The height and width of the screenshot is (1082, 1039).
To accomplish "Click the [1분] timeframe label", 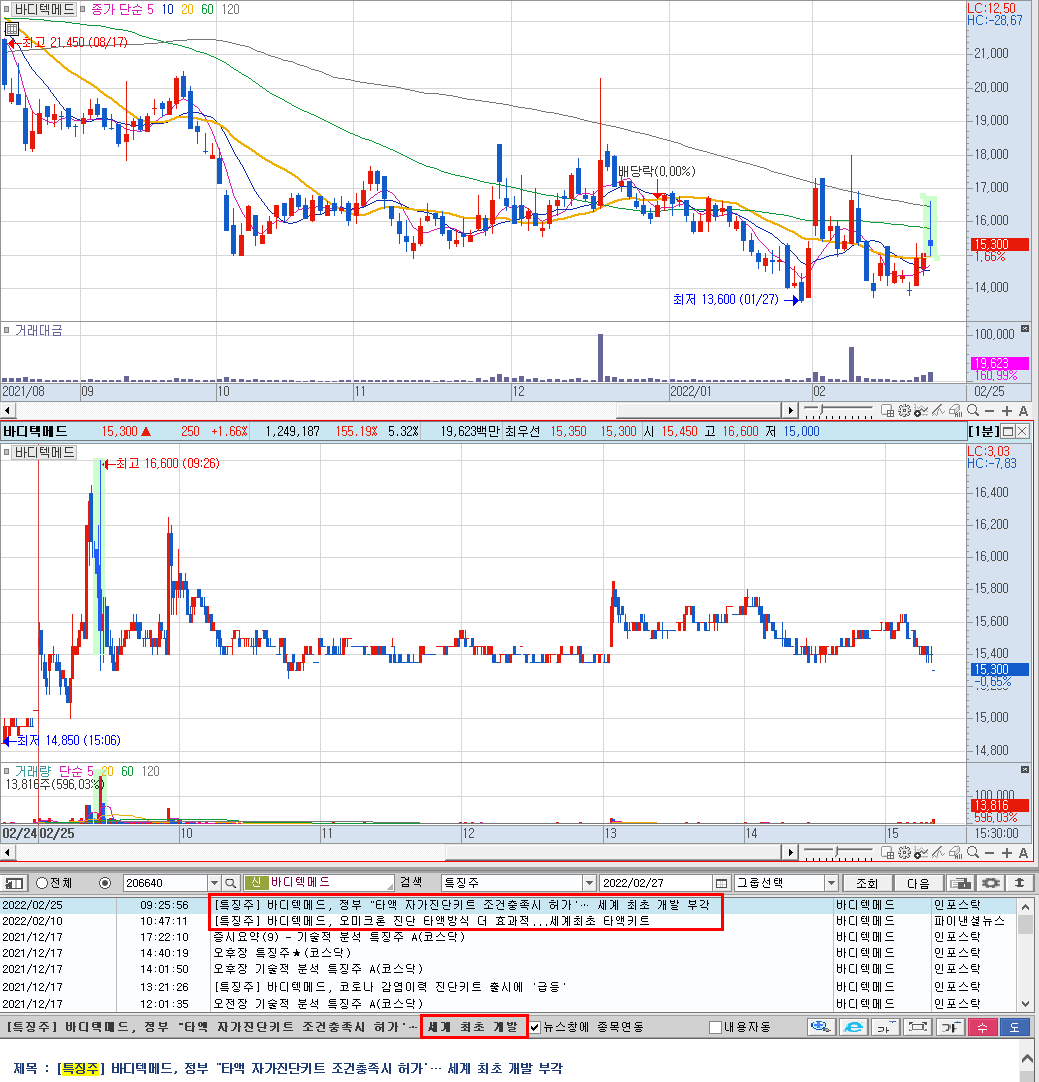I will [x=983, y=431].
